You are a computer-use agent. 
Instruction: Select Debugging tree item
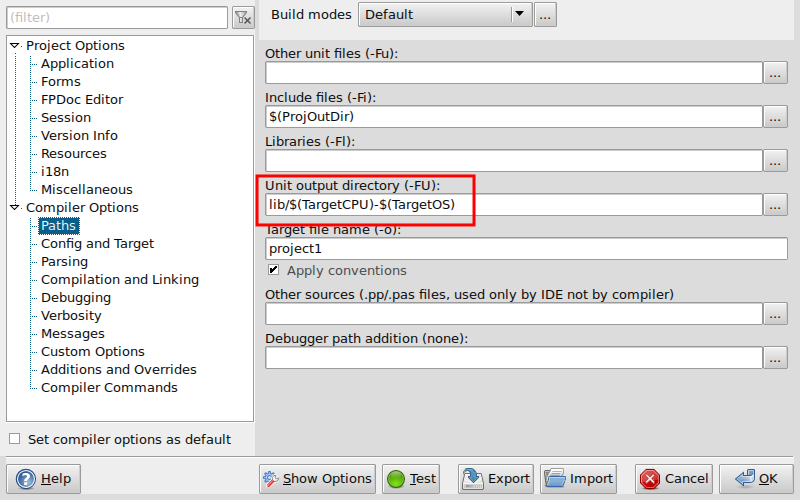pos(76,297)
